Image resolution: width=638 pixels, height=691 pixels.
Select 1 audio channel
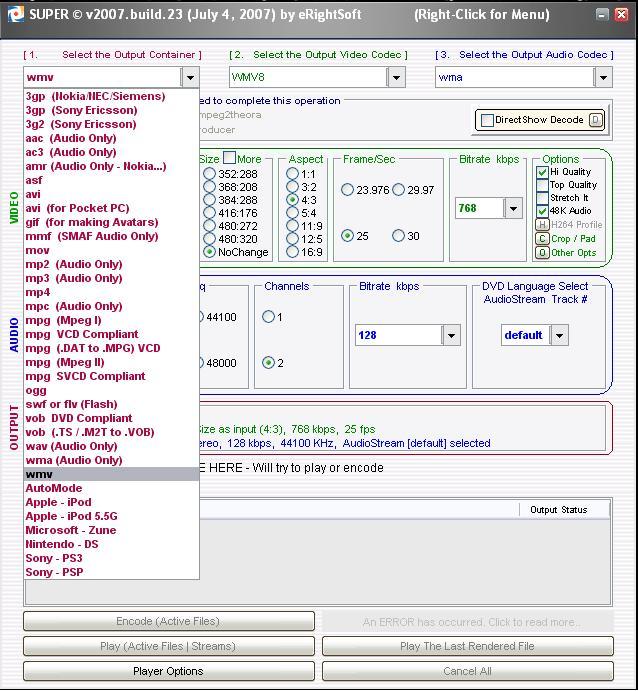(x=268, y=316)
